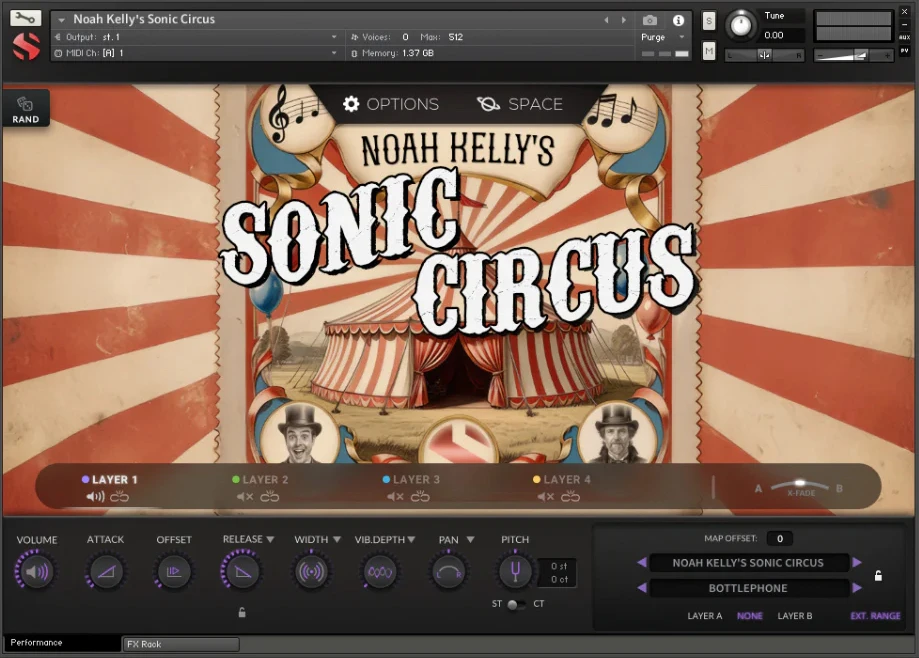
Task: Link Layer 3 using its chain icon
Action: point(420,497)
